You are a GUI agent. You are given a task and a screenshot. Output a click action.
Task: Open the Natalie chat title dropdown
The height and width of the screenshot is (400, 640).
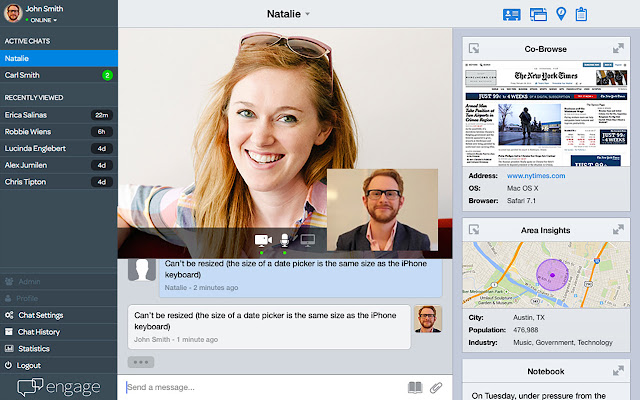[289, 14]
